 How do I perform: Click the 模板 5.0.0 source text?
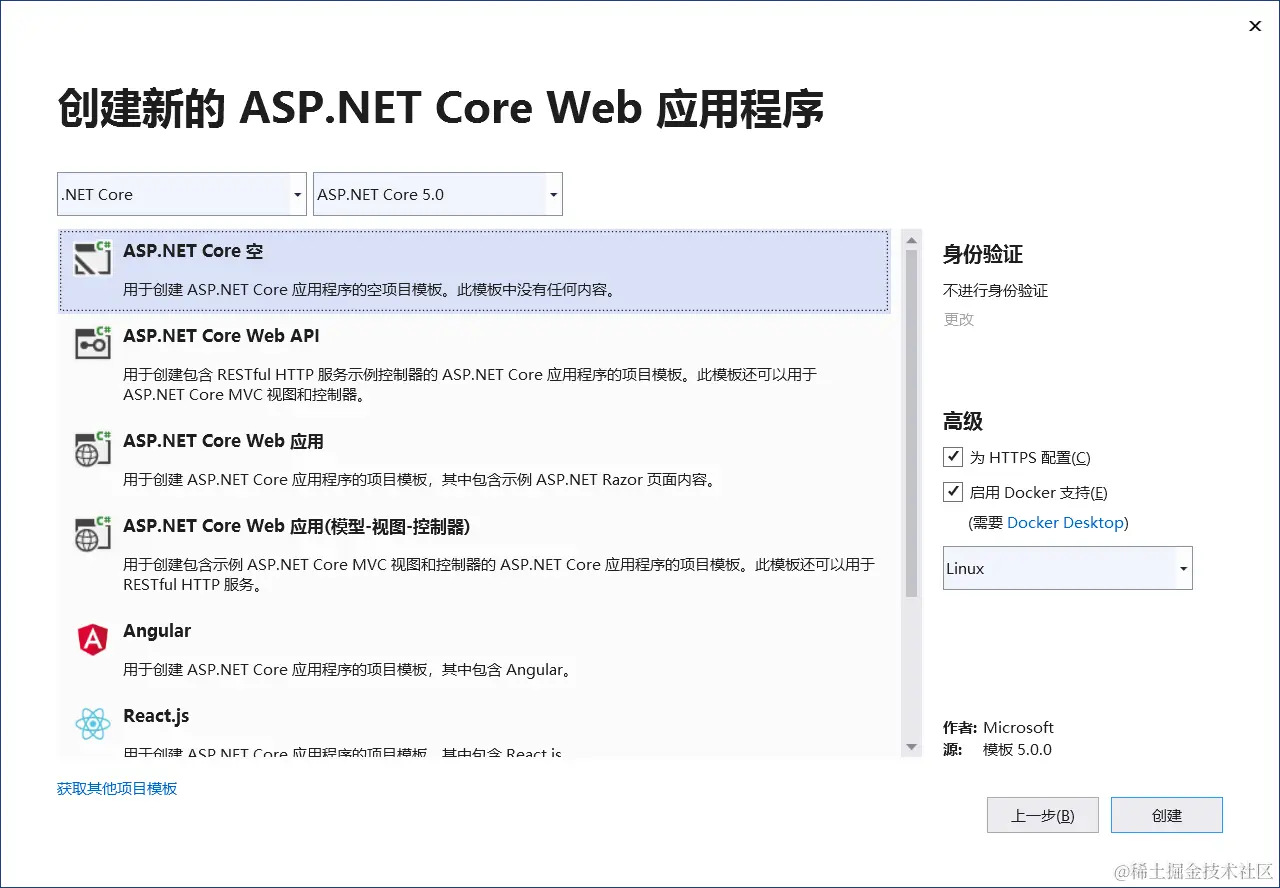pyautogui.click(x=1017, y=749)
